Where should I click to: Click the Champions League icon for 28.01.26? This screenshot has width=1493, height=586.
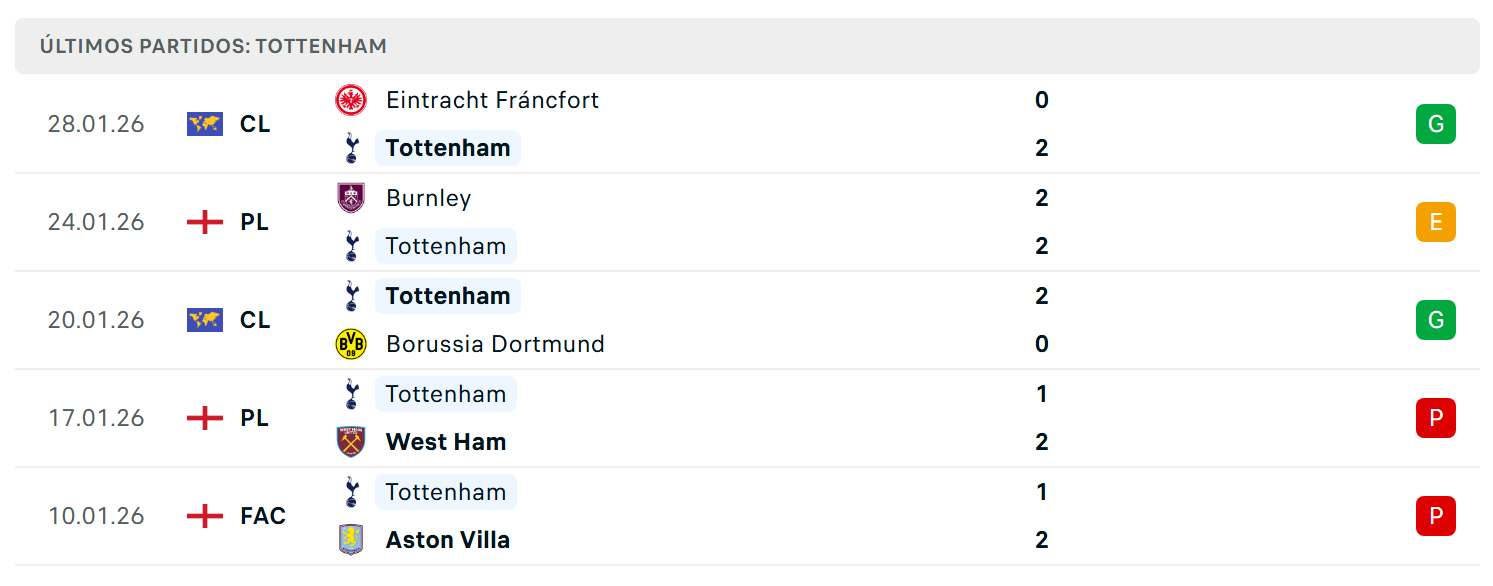coord(205,124)
